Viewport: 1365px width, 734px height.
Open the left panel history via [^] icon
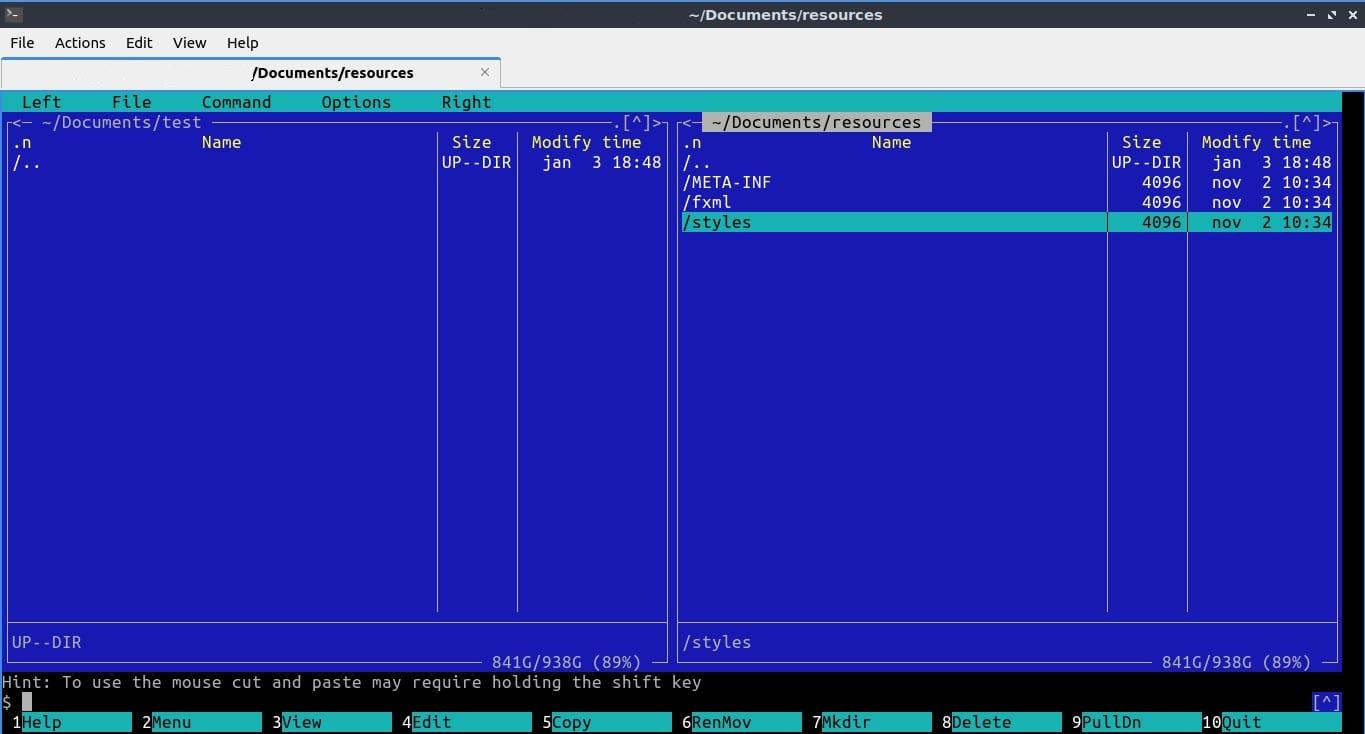pyautogui.click(x=637, y=122)
